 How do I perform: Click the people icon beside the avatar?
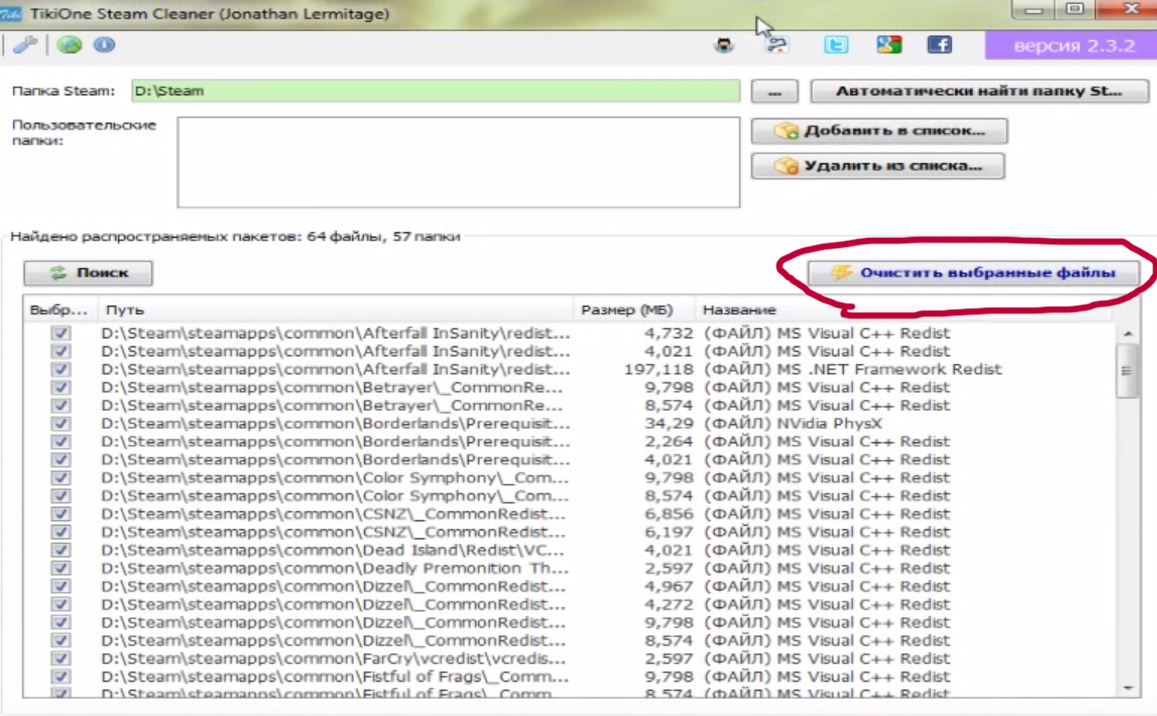[776, 45]
